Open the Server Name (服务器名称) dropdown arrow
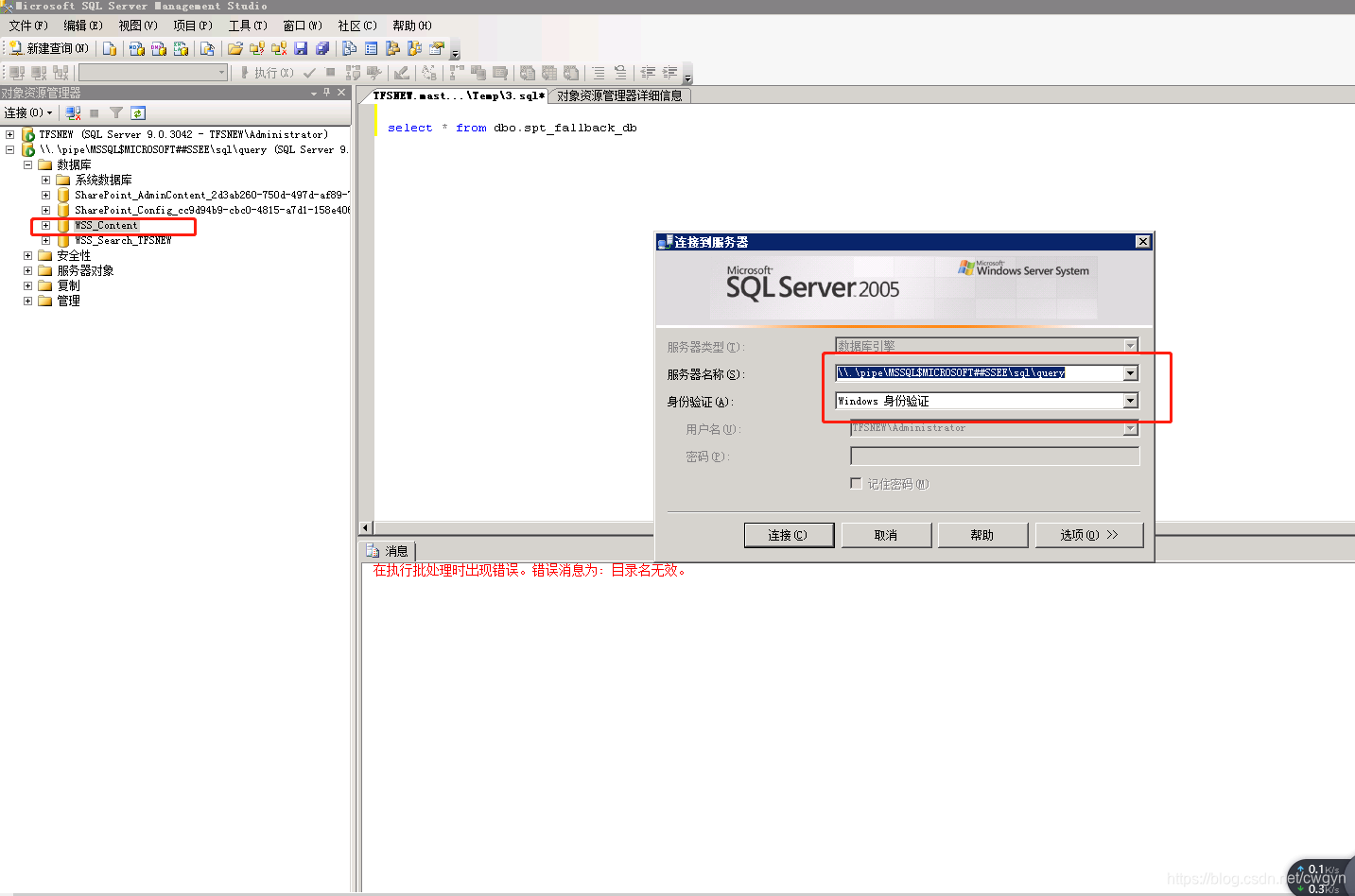The image size is (1355, 896). [x=1131, y=373]
